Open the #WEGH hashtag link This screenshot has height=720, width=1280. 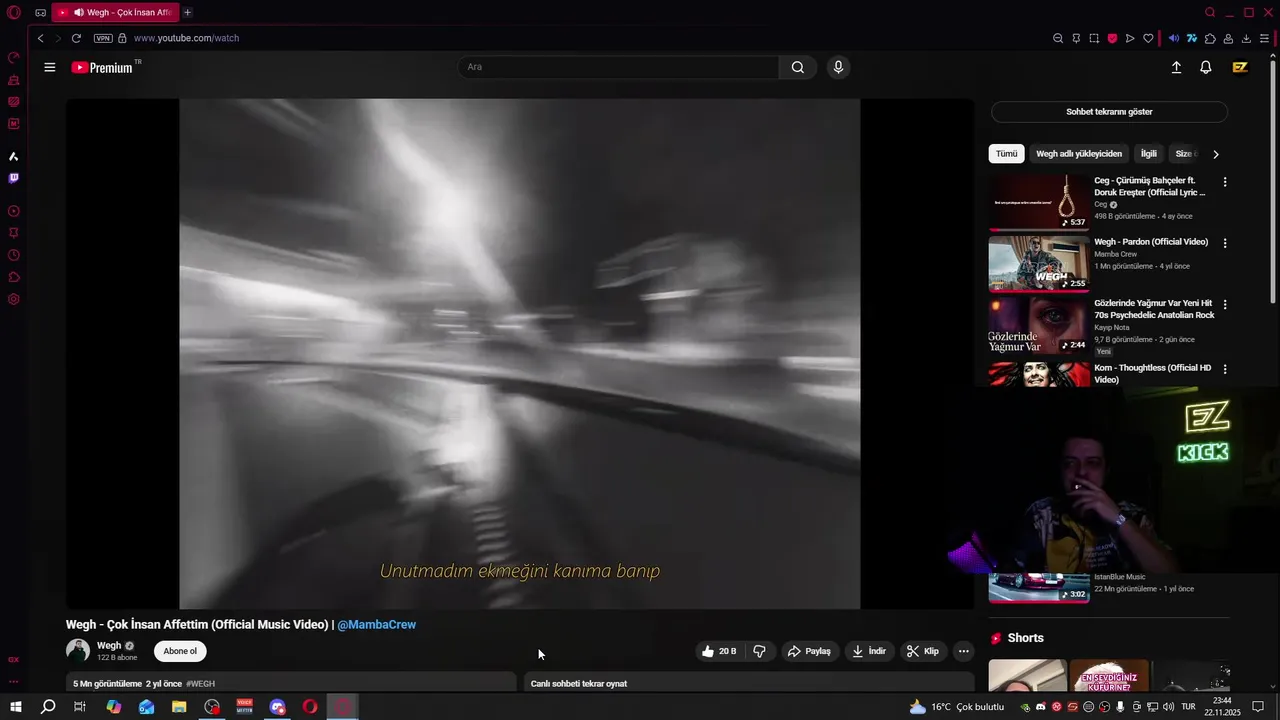tap(200, 684)
